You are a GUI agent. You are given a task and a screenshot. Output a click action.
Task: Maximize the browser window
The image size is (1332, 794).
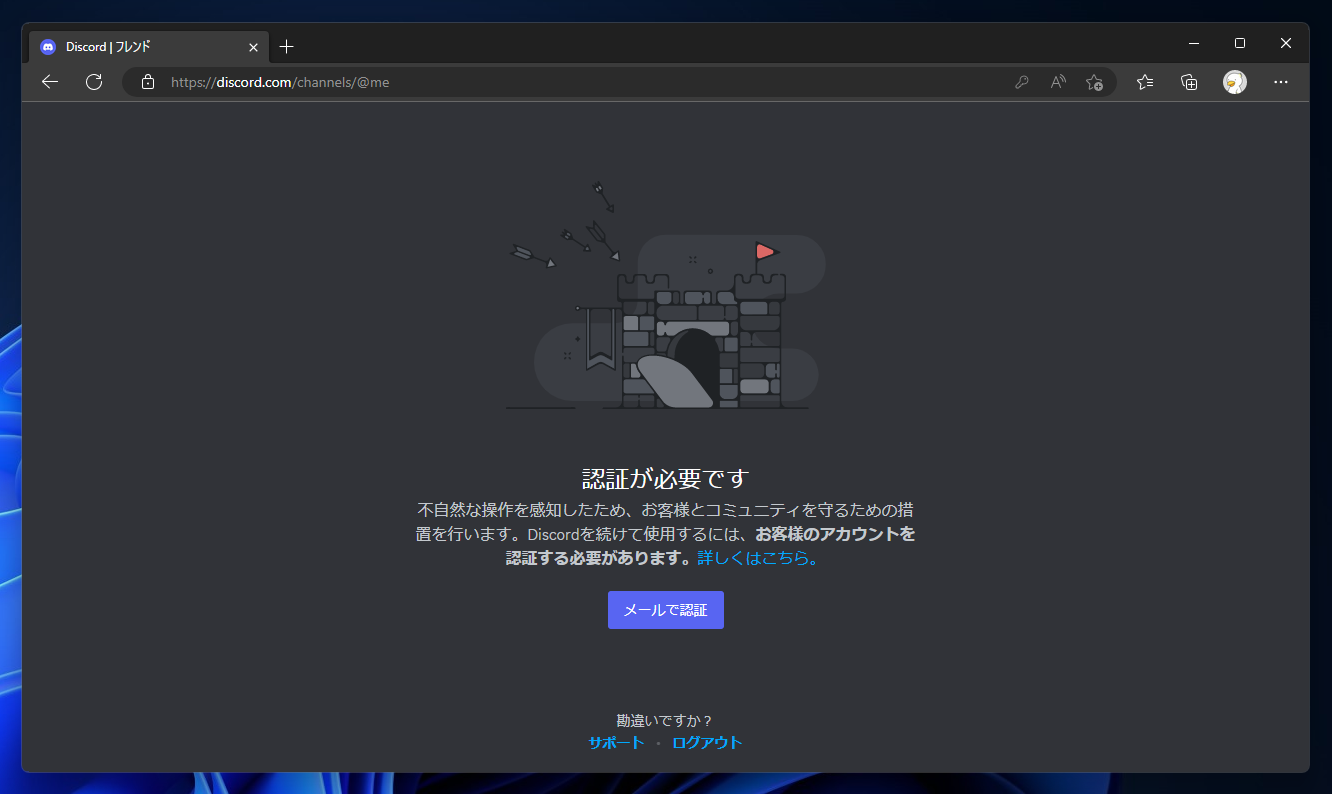click(x=1239, y=42)
